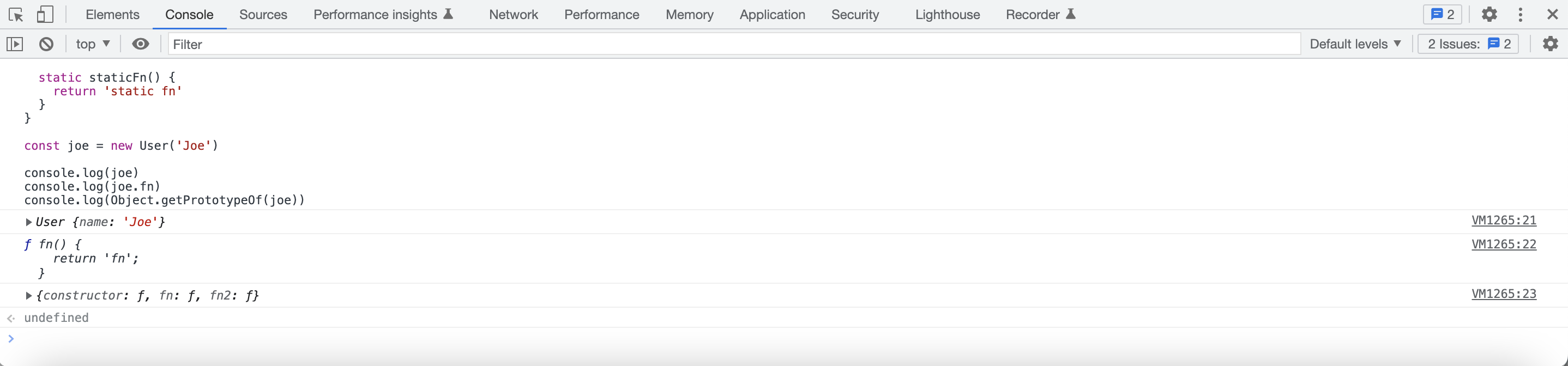This screenshot has width=1568, height=366.
Task: Focus the console Filter input field
Action: tap(734, 44)
